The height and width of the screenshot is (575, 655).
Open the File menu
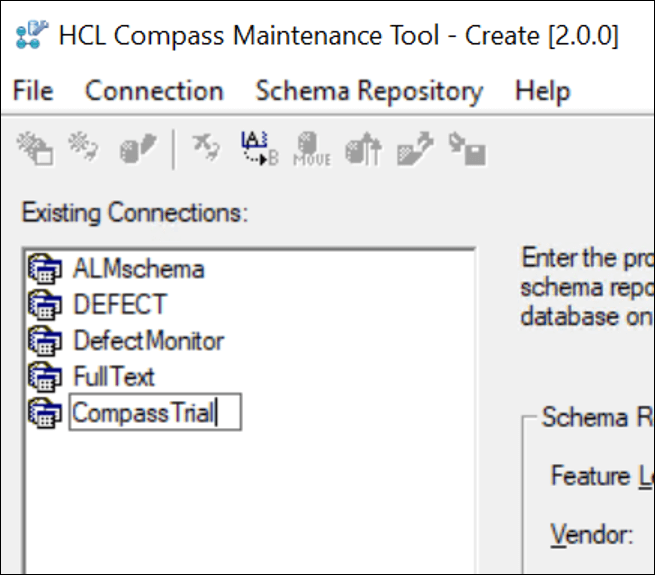pos(33,91)
